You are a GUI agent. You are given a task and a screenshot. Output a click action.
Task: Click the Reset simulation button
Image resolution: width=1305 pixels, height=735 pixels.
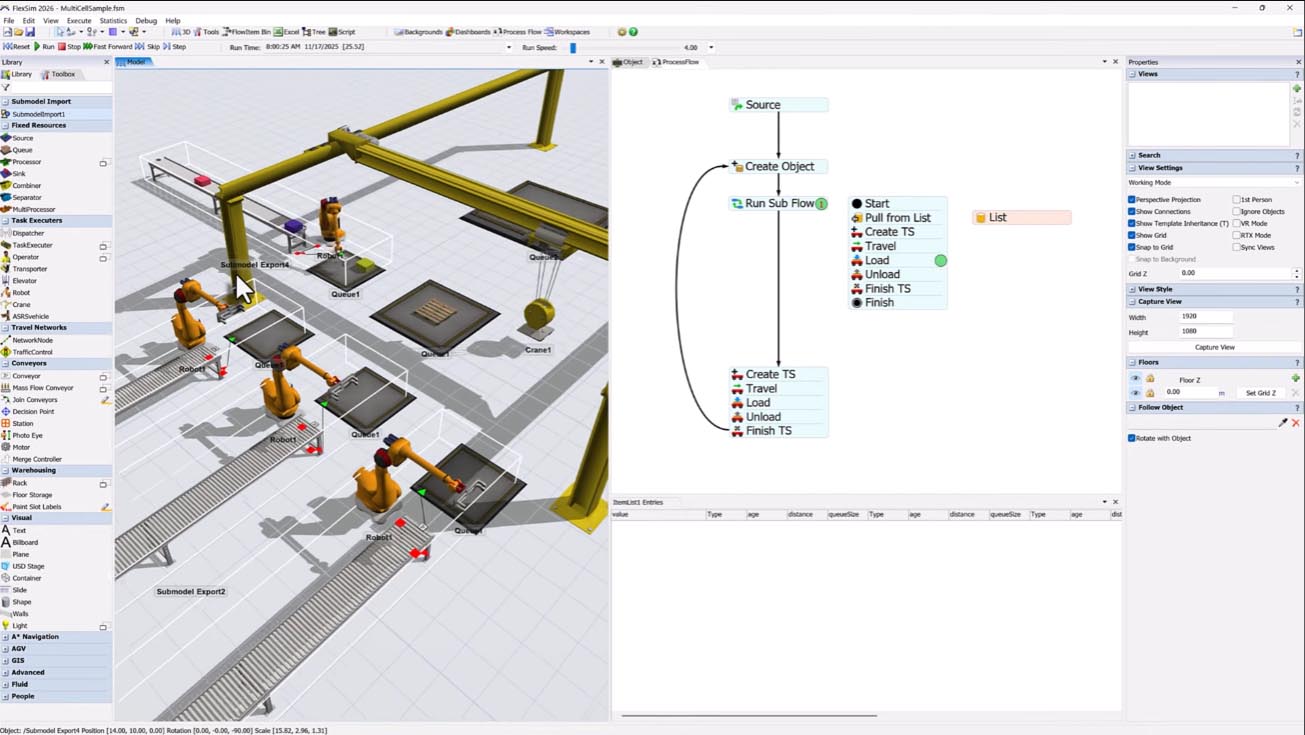pyautogui.click(x=16, y=47)
